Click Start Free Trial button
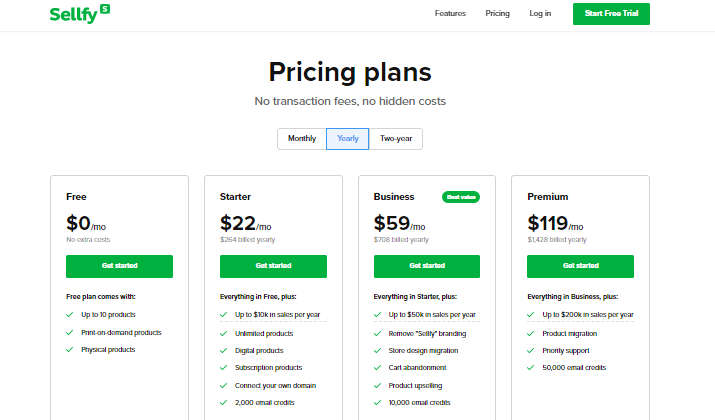 [x=611, y=14]
